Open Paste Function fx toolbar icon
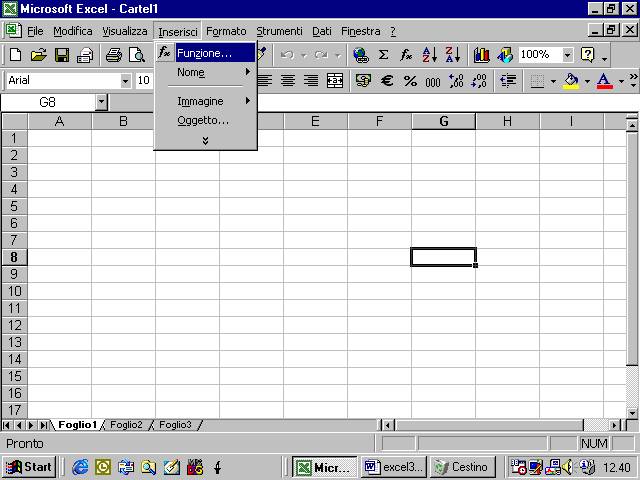 click(x=406, y=55)
